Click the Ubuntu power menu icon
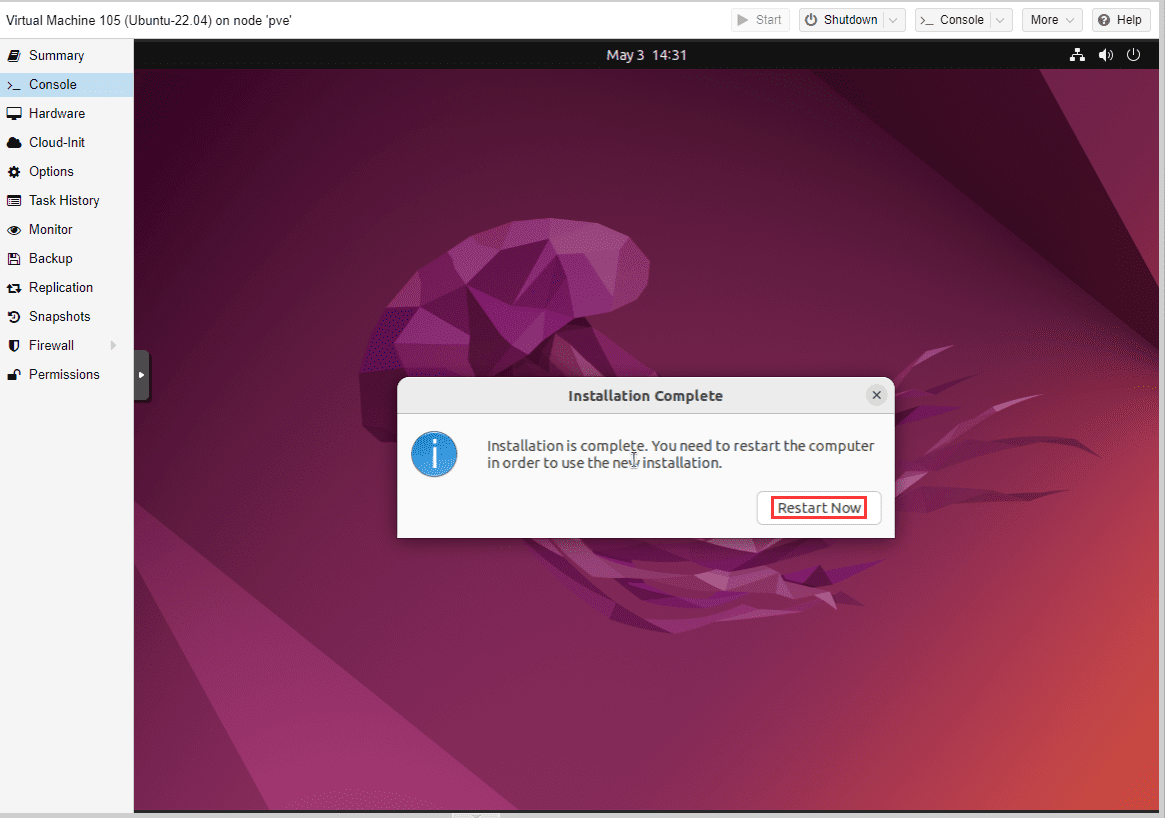This screenshot has height=818, width=1165. [x=1133, y=55]
